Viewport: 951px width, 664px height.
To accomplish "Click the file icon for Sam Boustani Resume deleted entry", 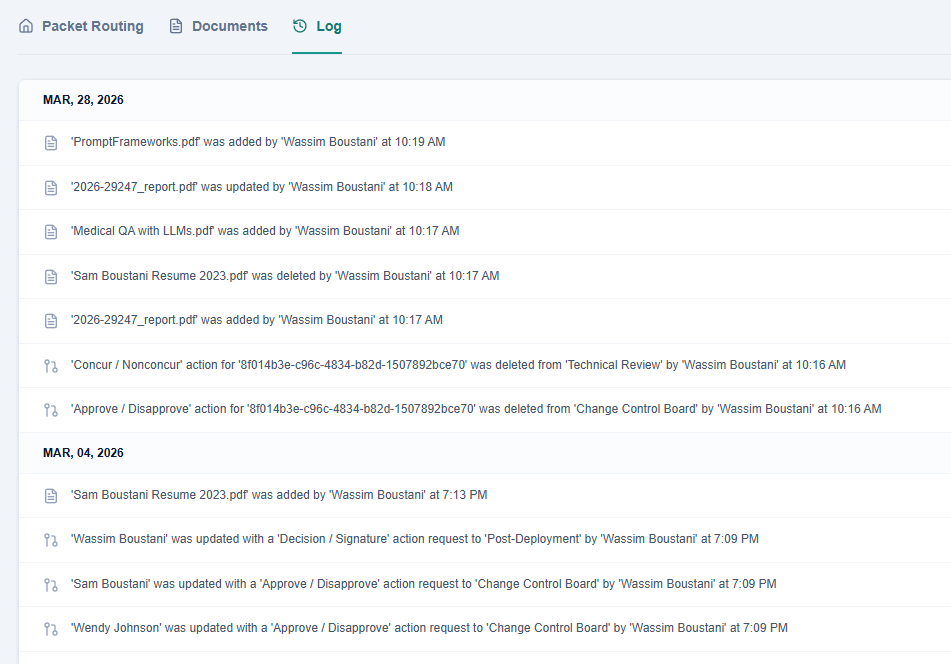I will click(x=51, y=277).
